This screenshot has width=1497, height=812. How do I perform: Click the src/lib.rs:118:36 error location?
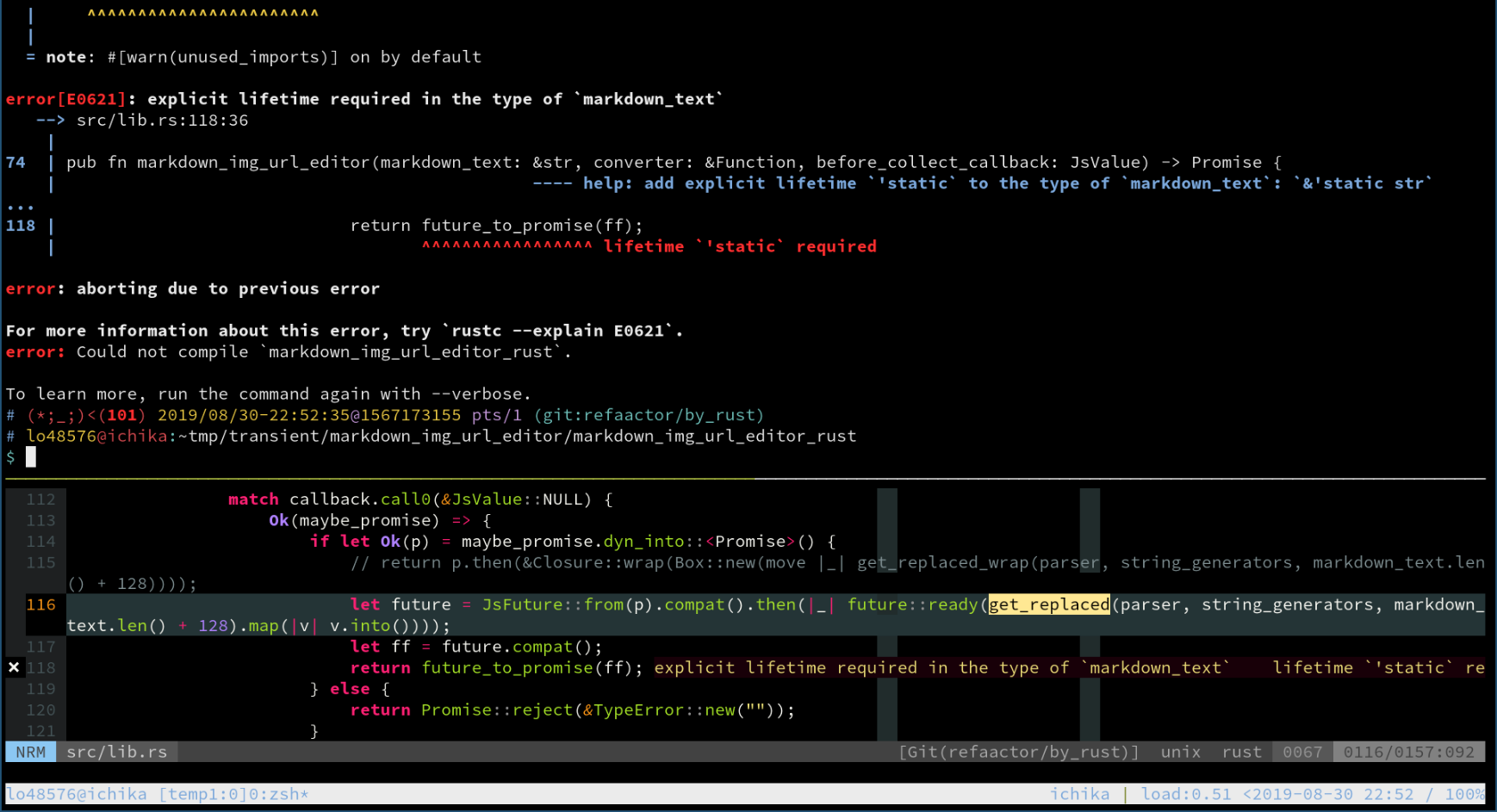click(162, 121)
